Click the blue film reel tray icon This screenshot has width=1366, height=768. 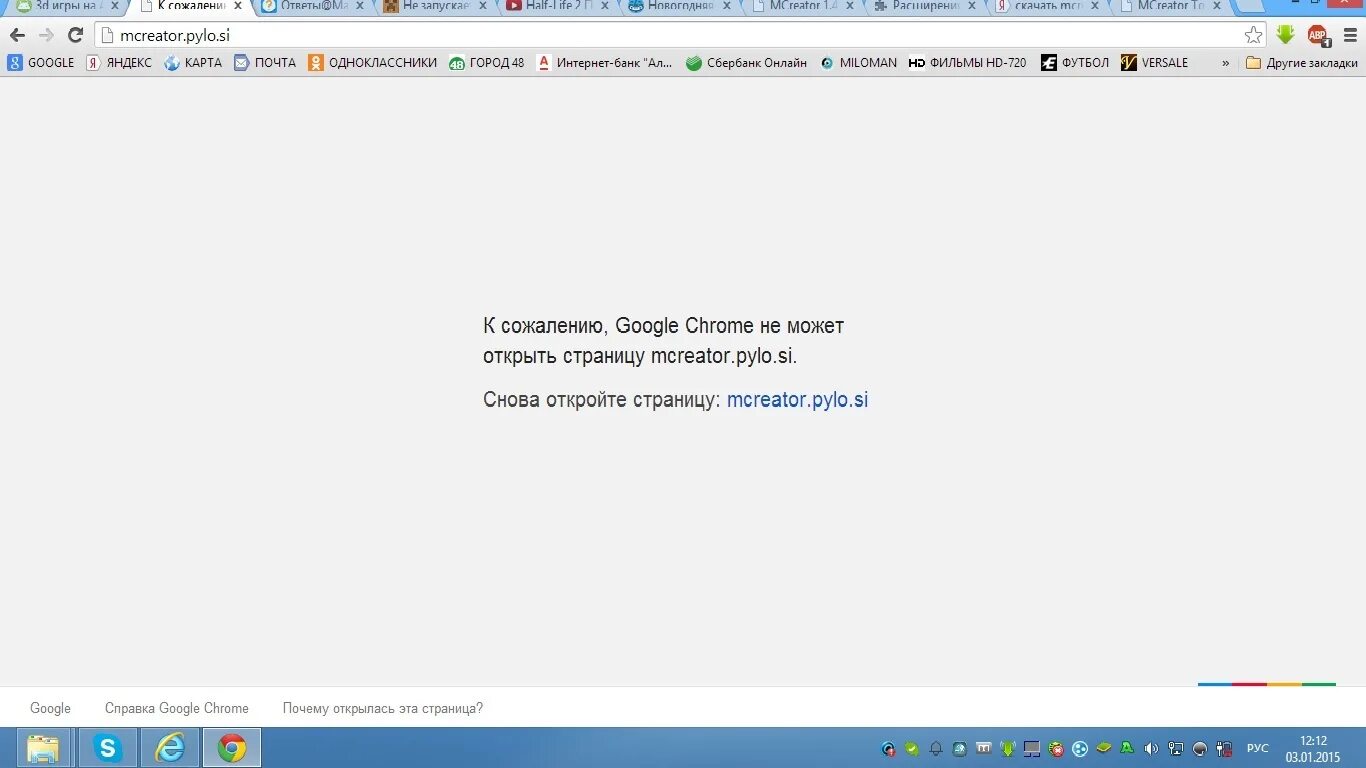pos(1080,749)
